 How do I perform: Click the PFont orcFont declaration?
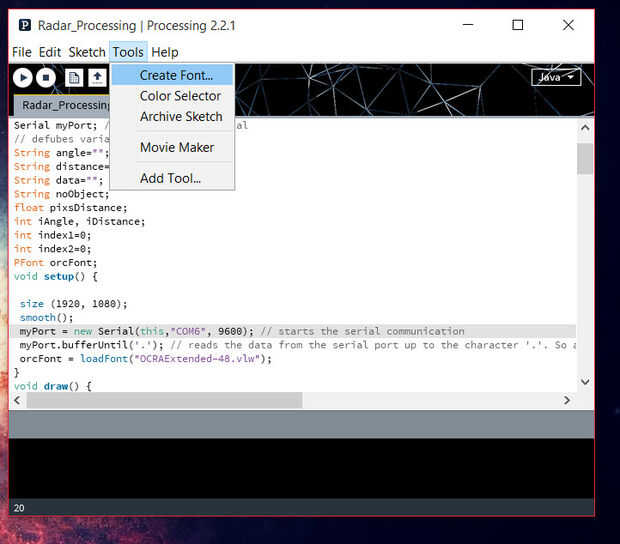55,263
